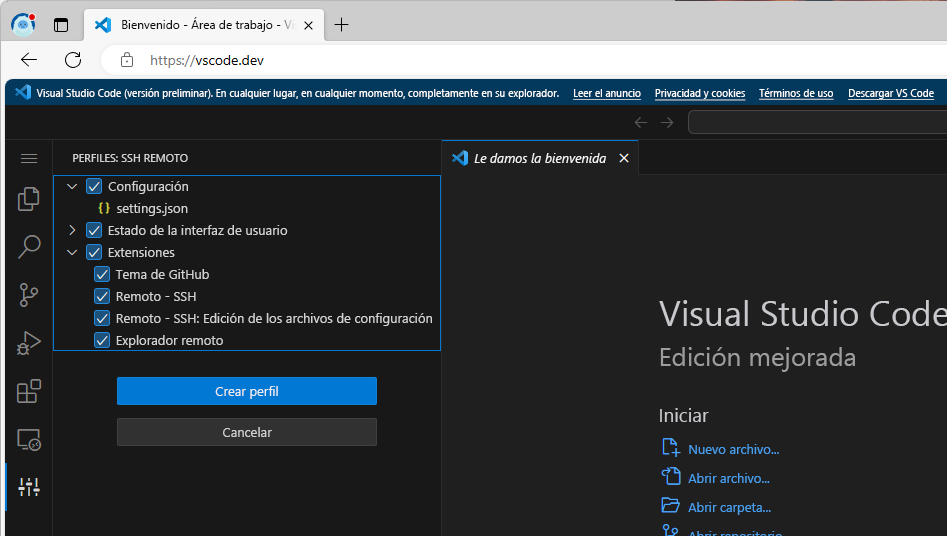Screen dimensions: 947x536
Task: Click the Abrir archivo... link
Action: (729, 478)
